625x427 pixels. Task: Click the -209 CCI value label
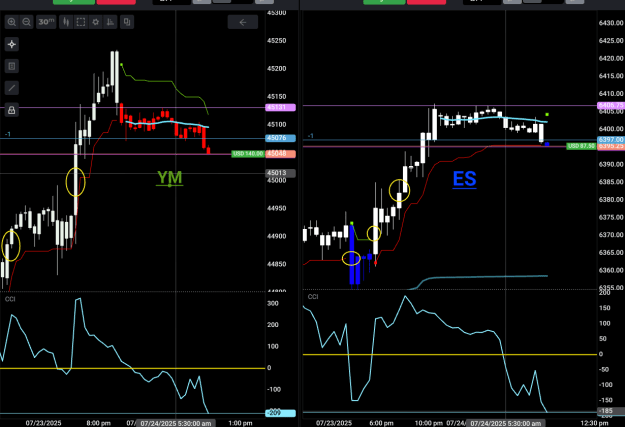281,413
